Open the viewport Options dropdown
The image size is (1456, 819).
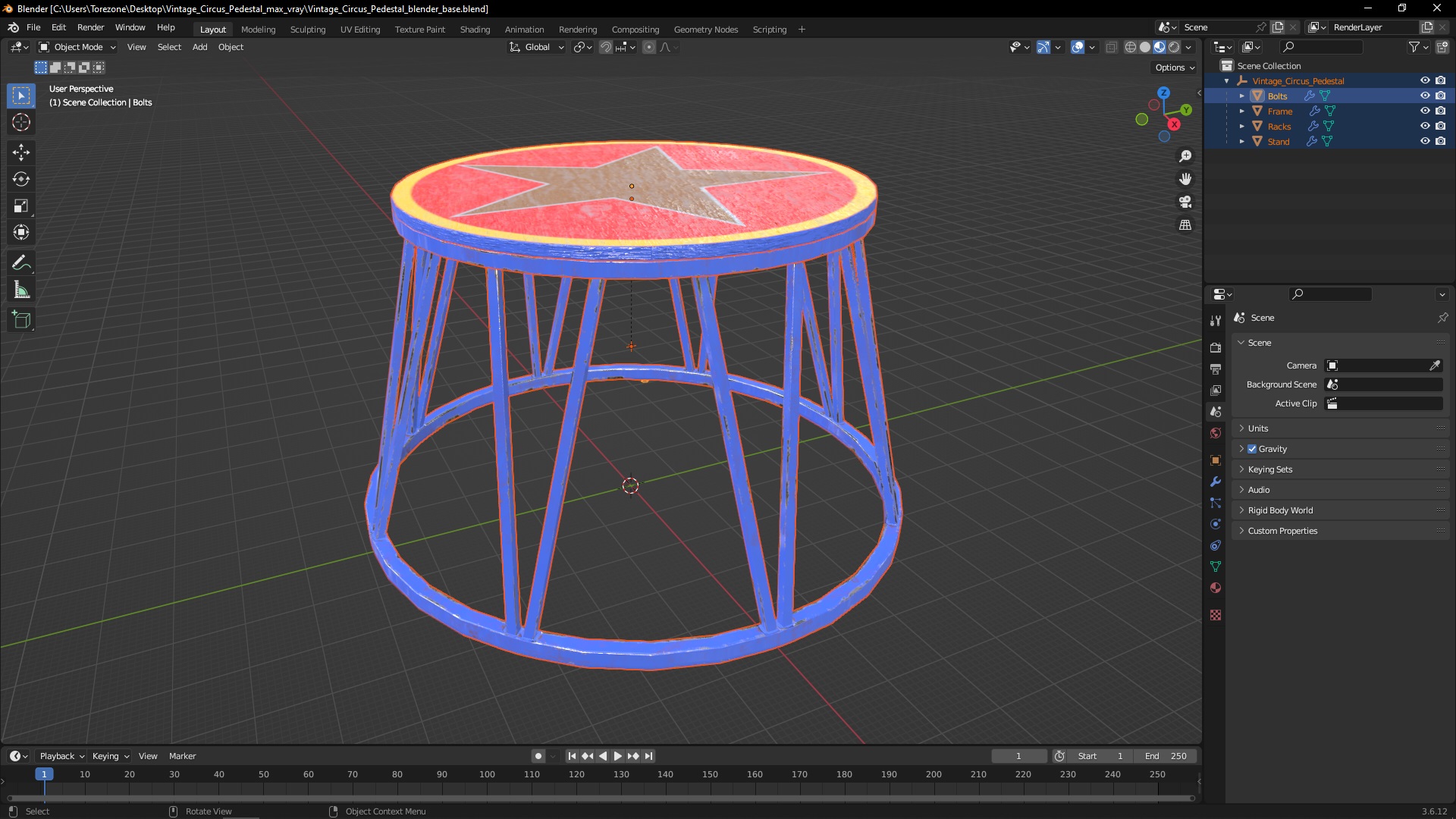1175,67
